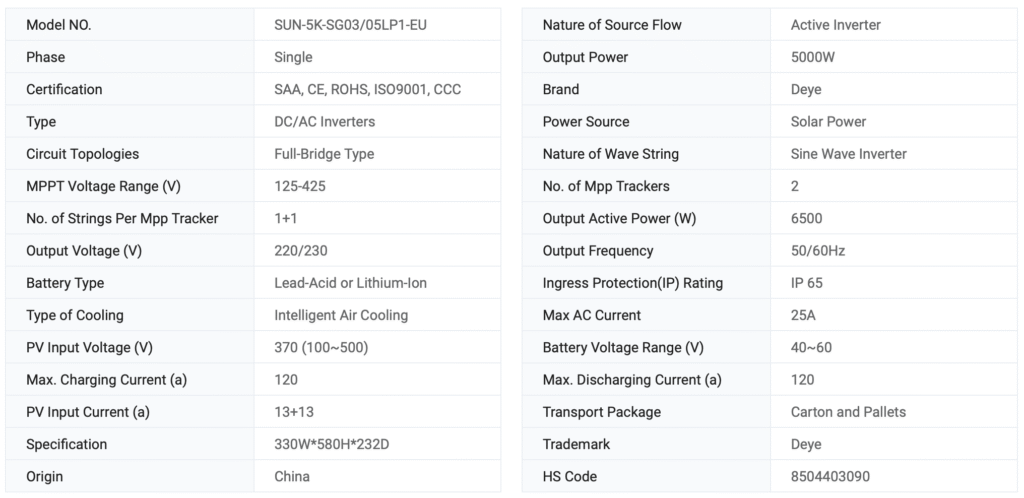Select the Solar Power value
The image size is (1024, 498).
(828, 122)
